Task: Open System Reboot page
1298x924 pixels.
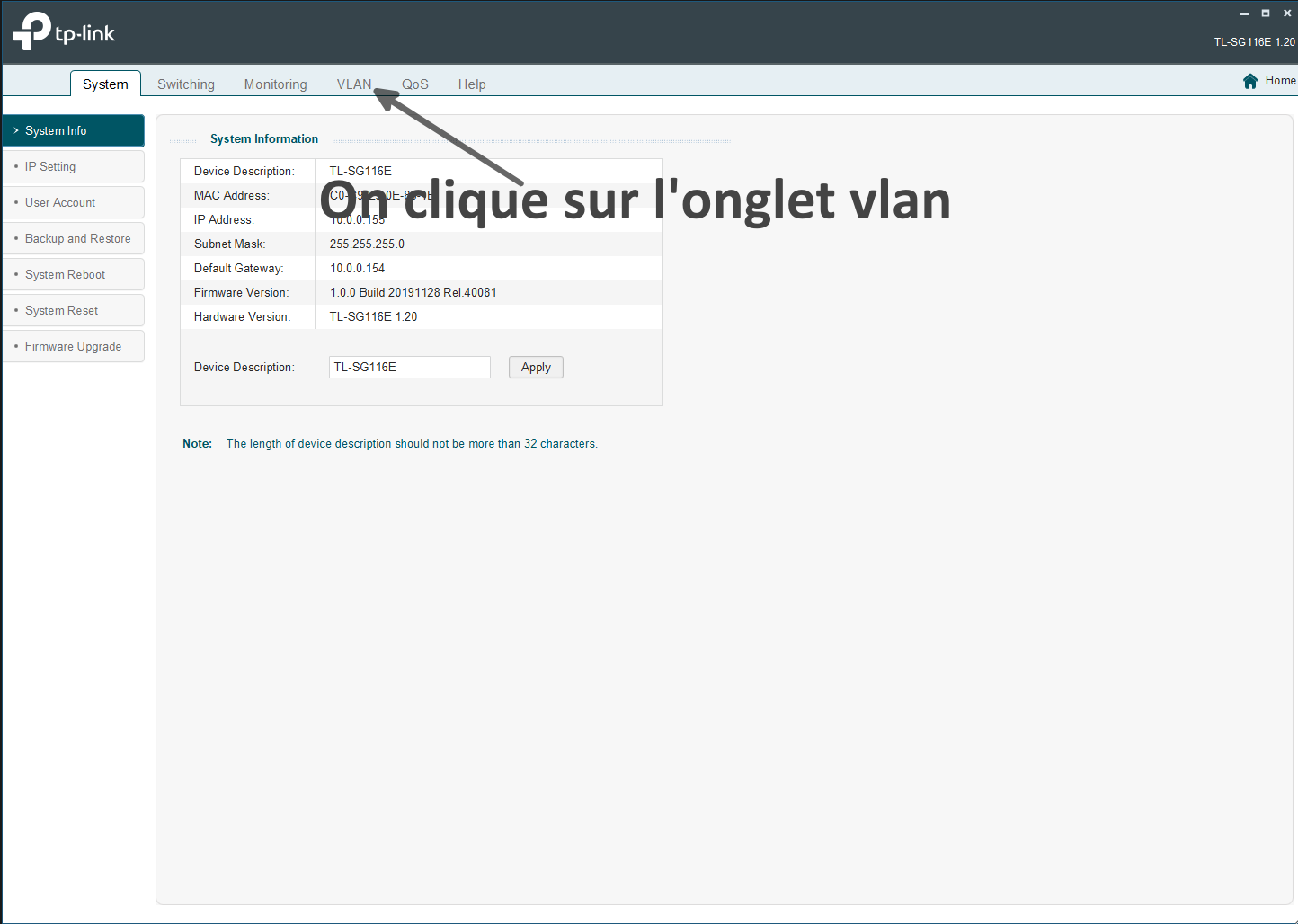Action: point(74,275)
